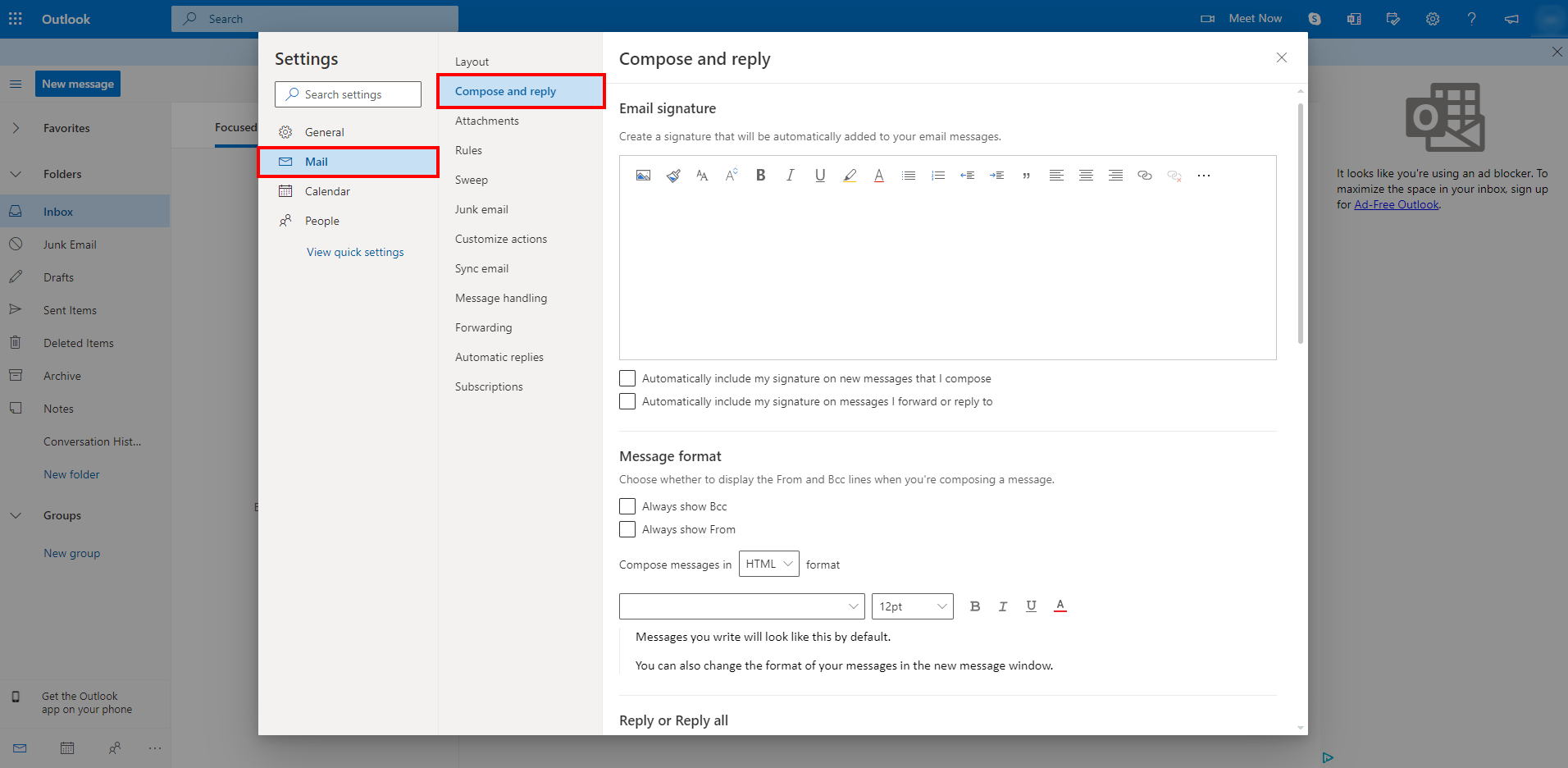Open Skype from the header

pos(1315,18)
